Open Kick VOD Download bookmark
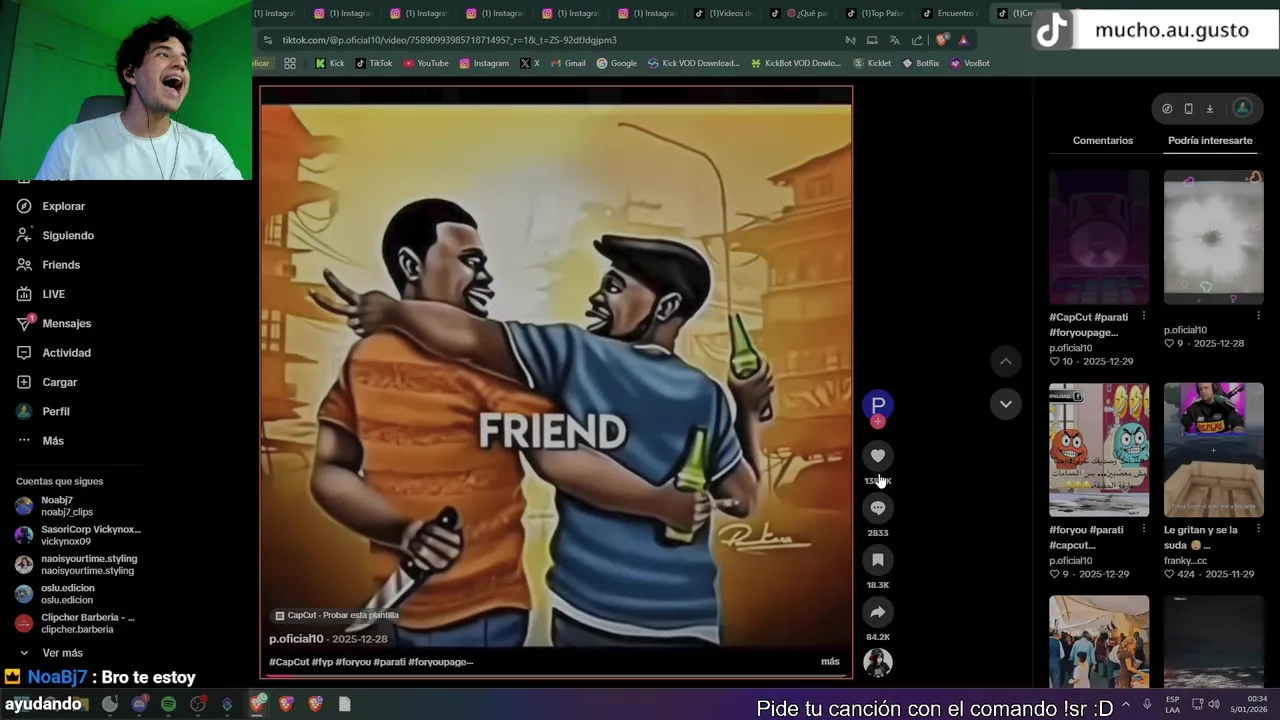Viewport: 1280px width, 720px height. 694,63
